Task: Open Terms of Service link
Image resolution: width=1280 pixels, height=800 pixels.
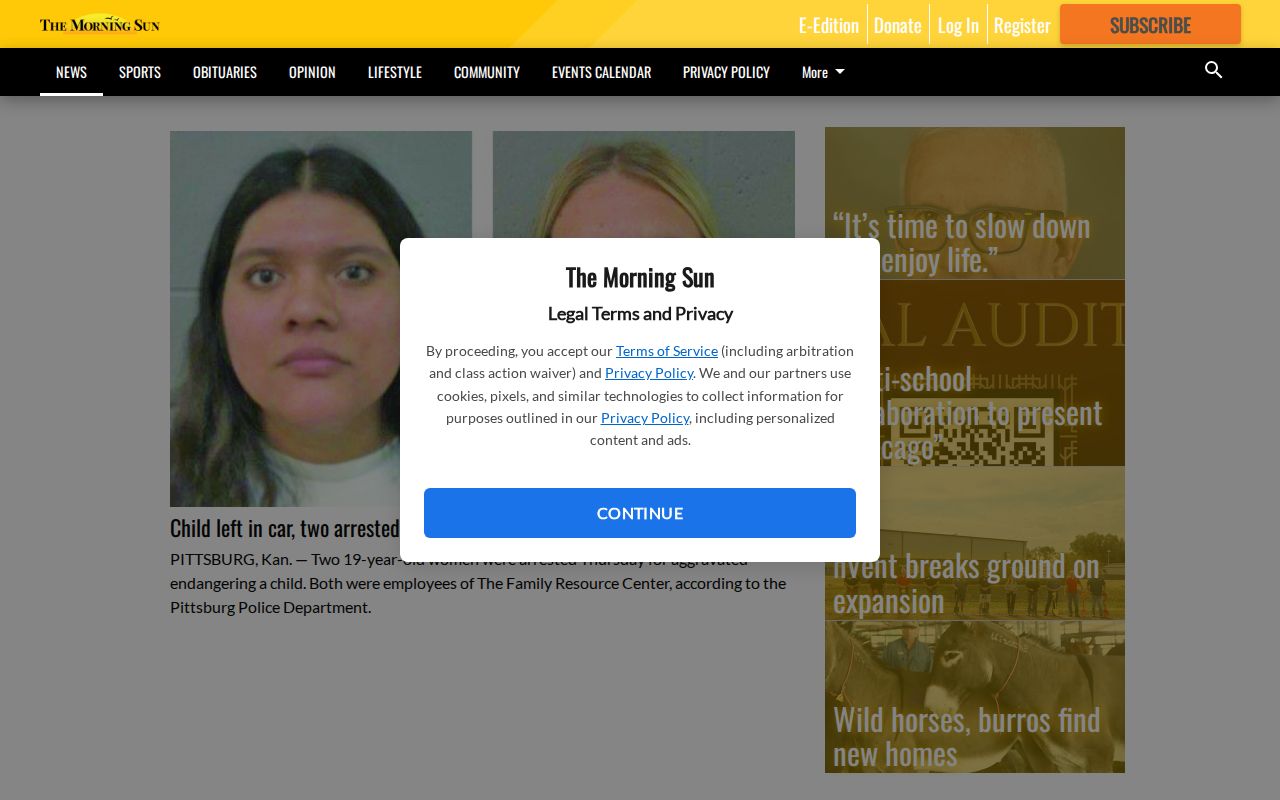Action: tap(667, 350)
